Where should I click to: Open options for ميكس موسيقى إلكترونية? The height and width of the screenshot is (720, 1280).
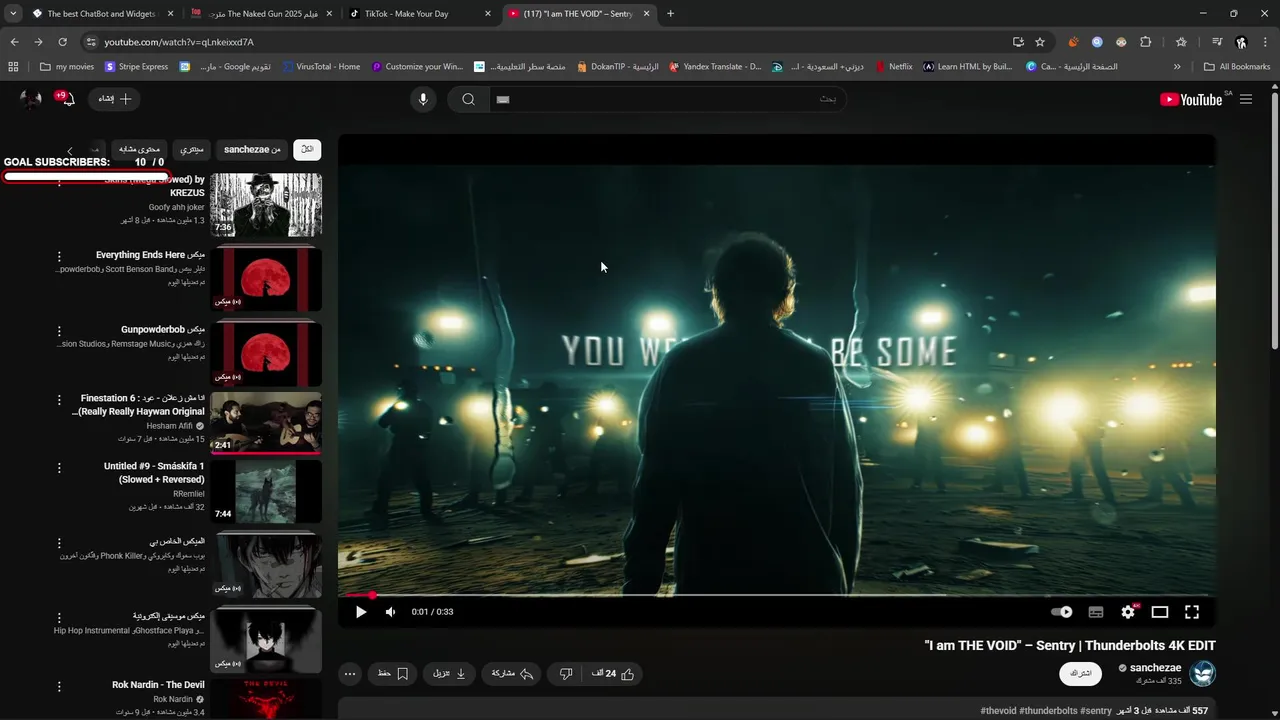(x=59, y=618)
